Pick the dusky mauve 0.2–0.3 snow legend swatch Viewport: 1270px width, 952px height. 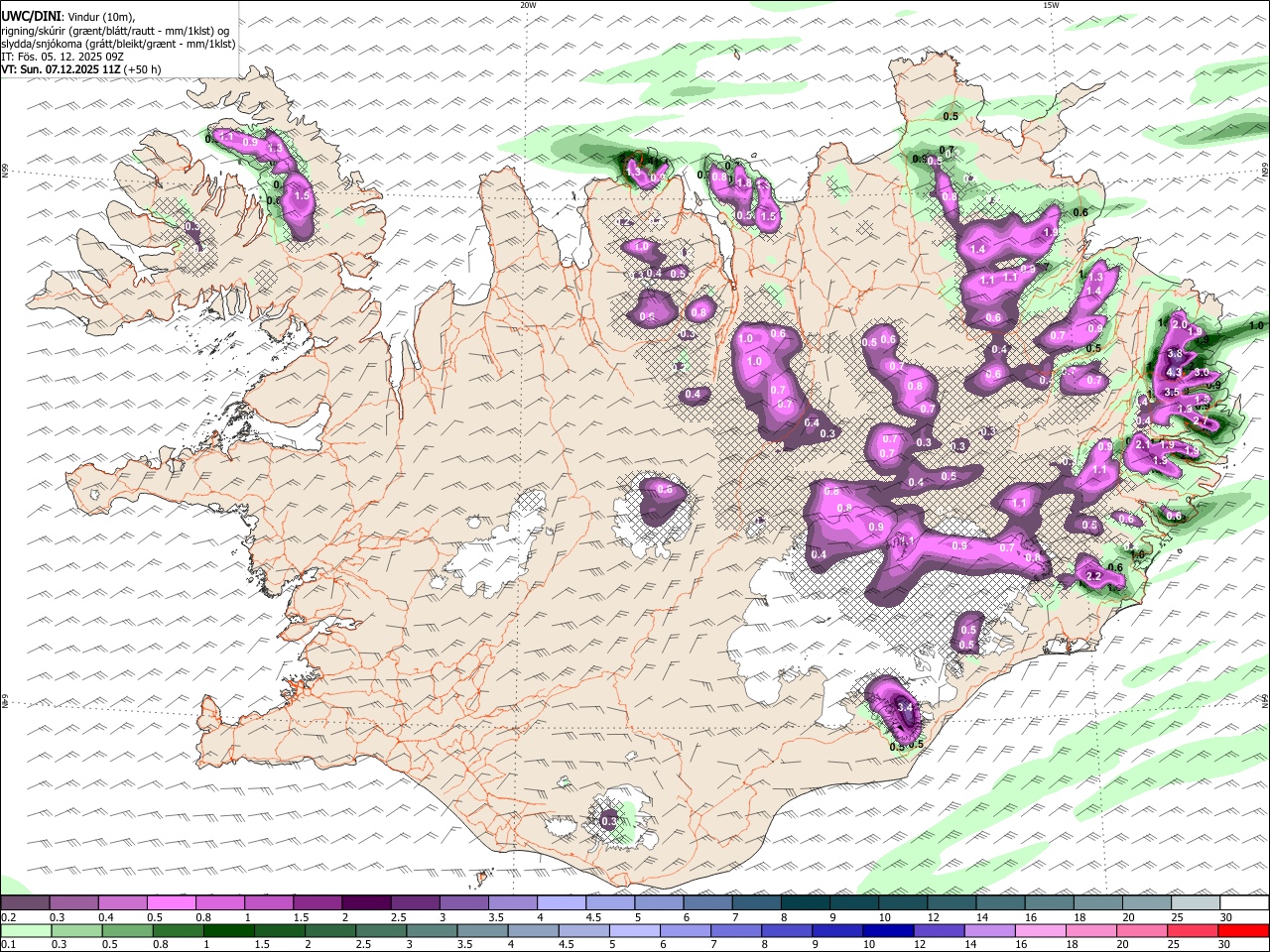pyautogui.click(x=25, y=902)
